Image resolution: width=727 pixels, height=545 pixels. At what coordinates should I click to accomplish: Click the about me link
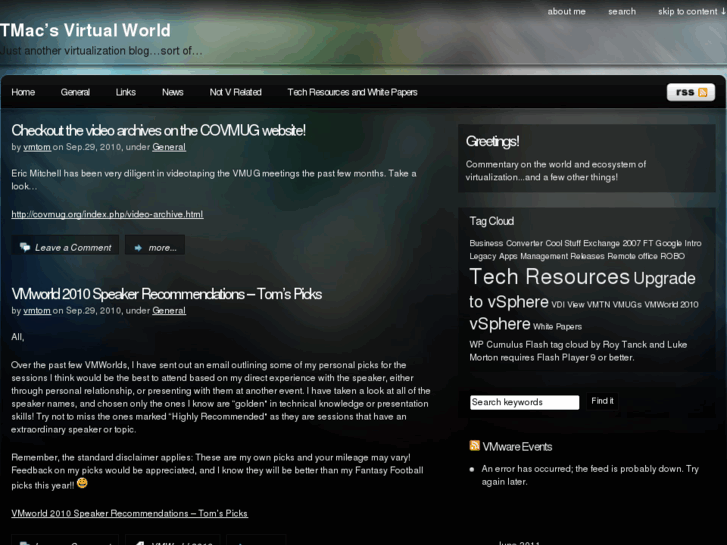tap(567, 12)
